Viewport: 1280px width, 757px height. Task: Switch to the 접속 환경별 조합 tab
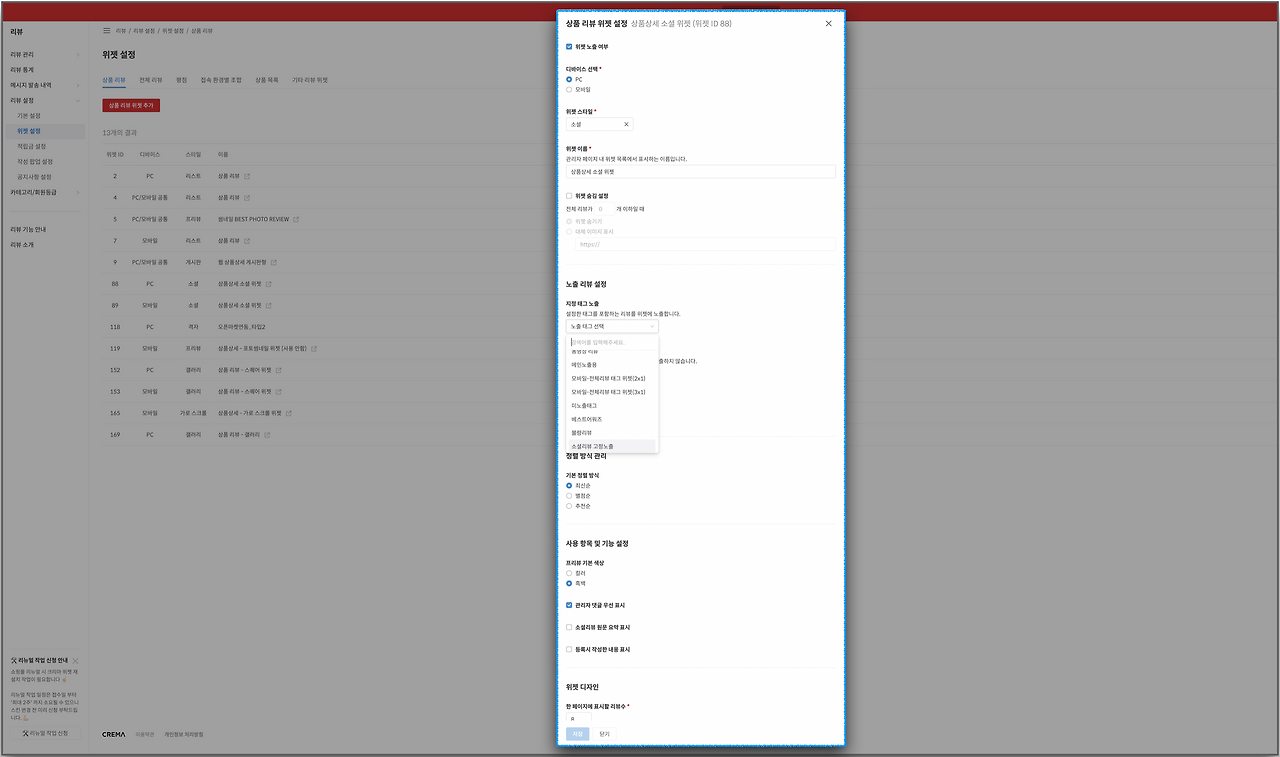pyautogui.click(x=221, y=79)
